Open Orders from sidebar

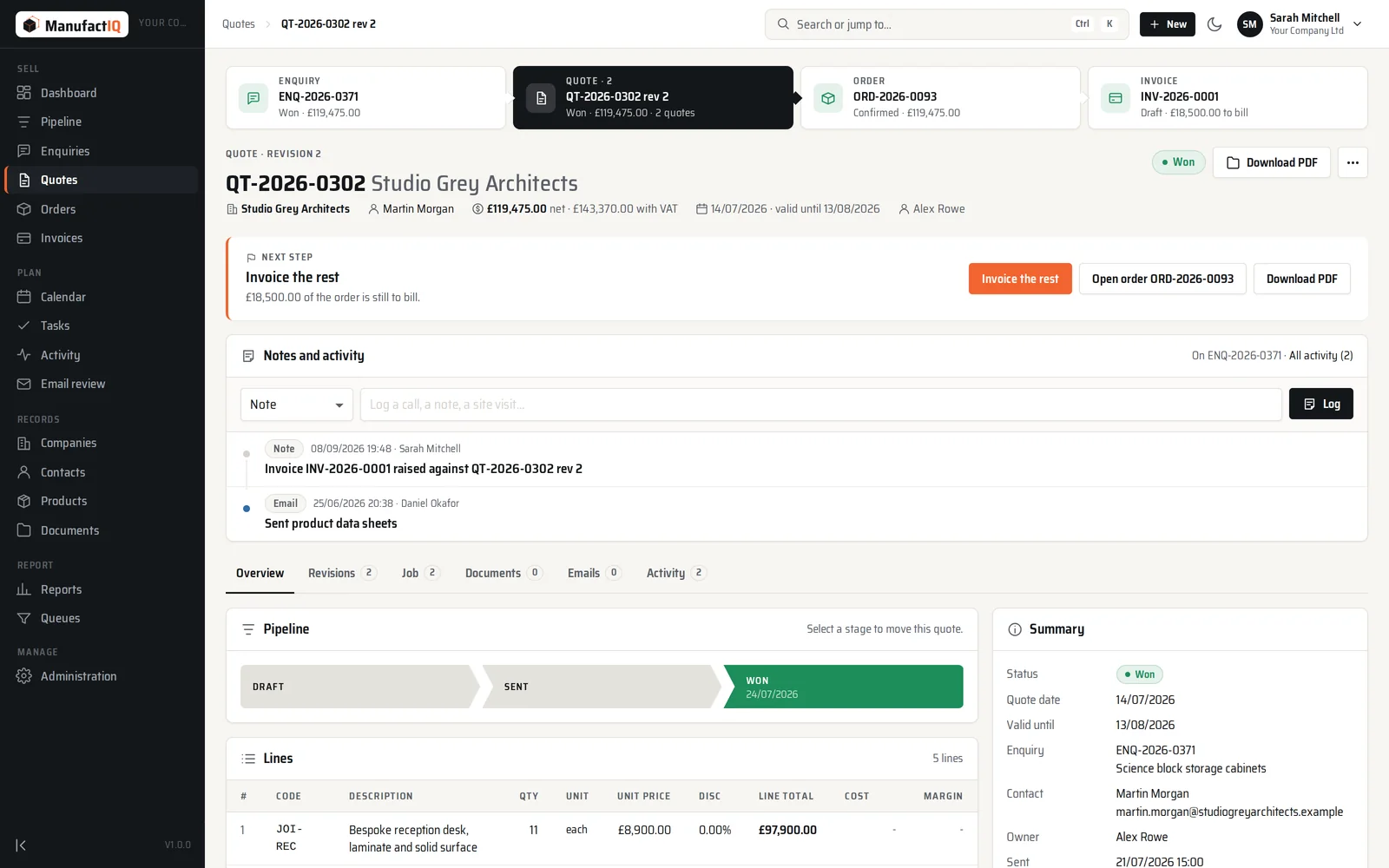(x=102, y=209)
